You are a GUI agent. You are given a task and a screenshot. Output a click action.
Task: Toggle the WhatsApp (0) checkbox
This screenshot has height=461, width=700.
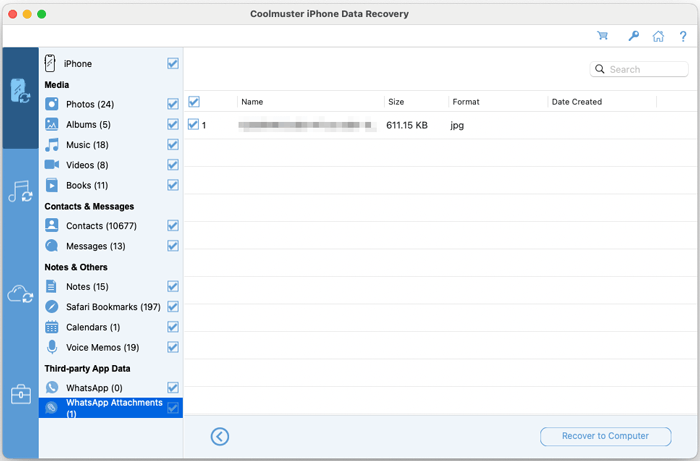pos(173,387)
